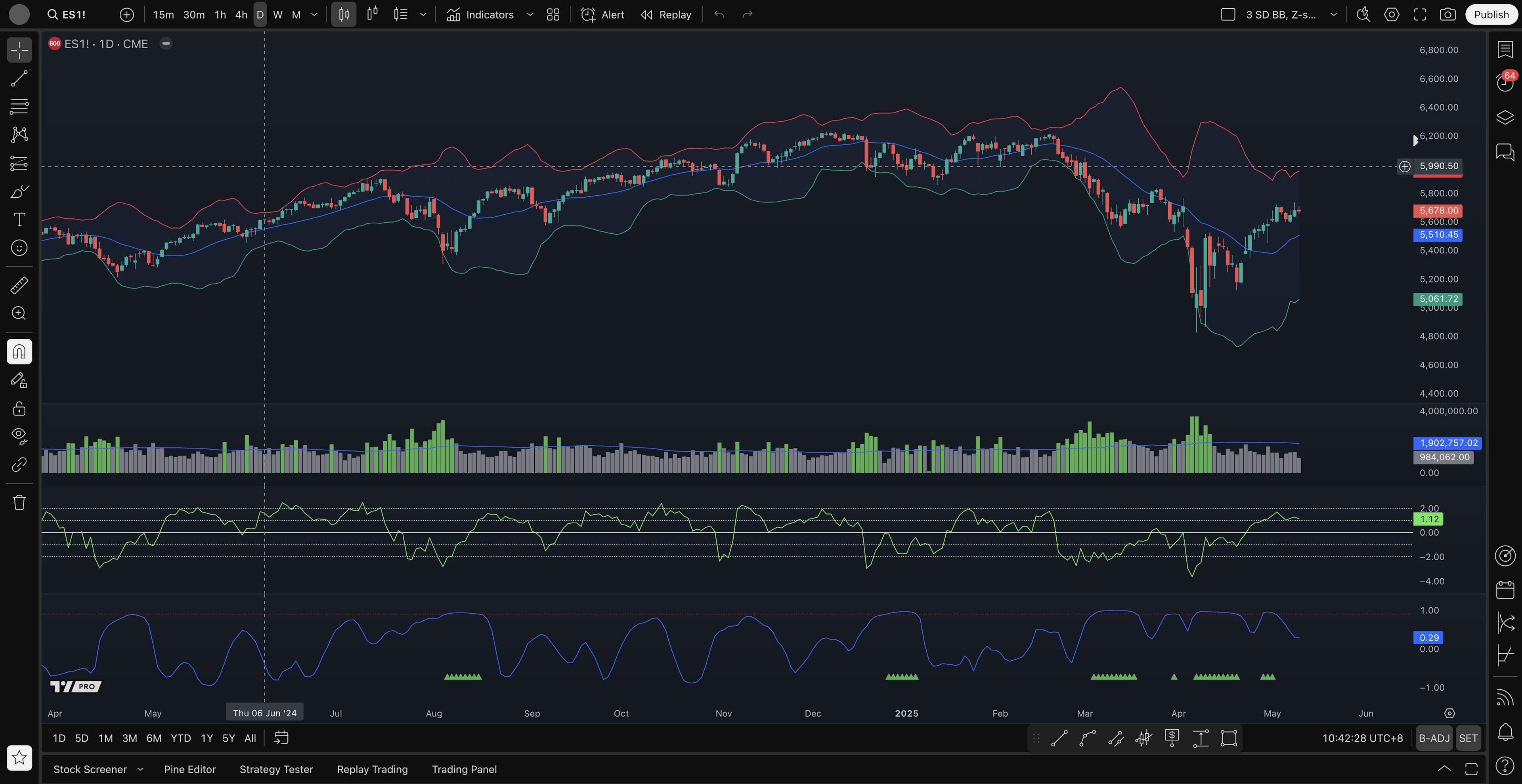Image resolution: width=1522 pixels, height=784 pixels.
Task: Click the trash icon to remove drawings
Action: [x=19, y=502]
